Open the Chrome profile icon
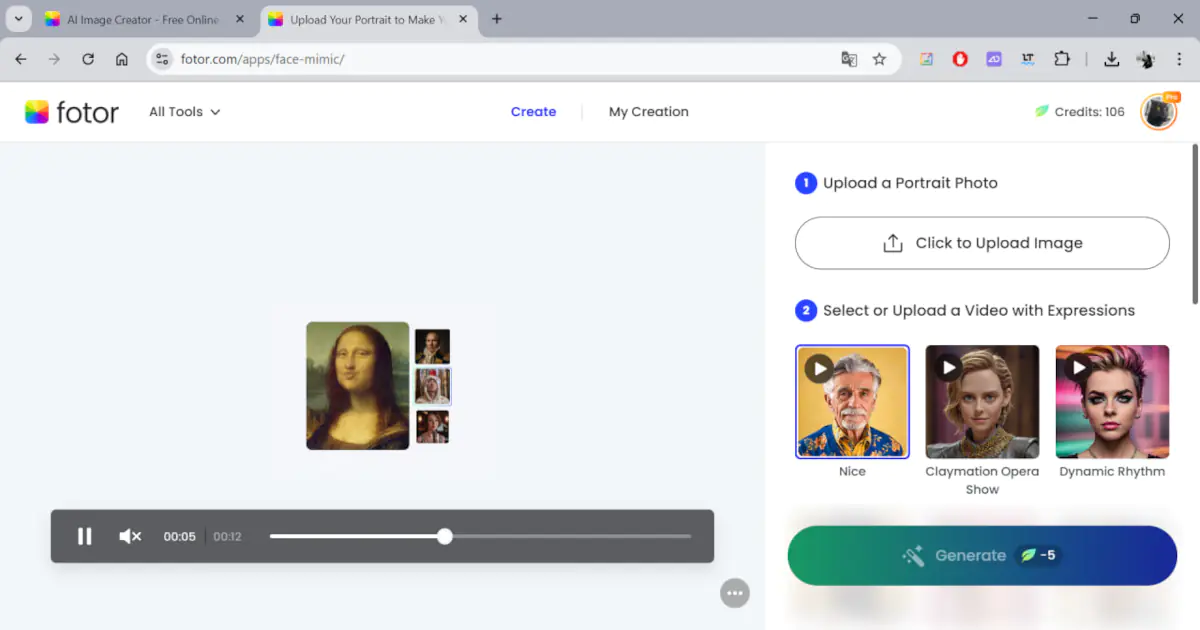Screen dimensions: 1200x630 click(1146, 59)
